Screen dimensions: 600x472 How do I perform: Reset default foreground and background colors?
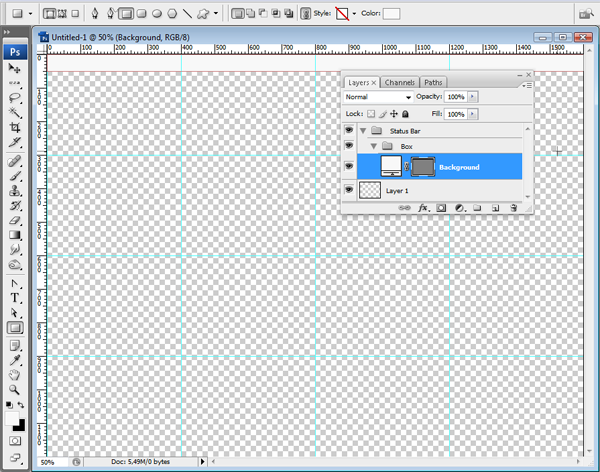pyautogui.click(x=9, y=405)
